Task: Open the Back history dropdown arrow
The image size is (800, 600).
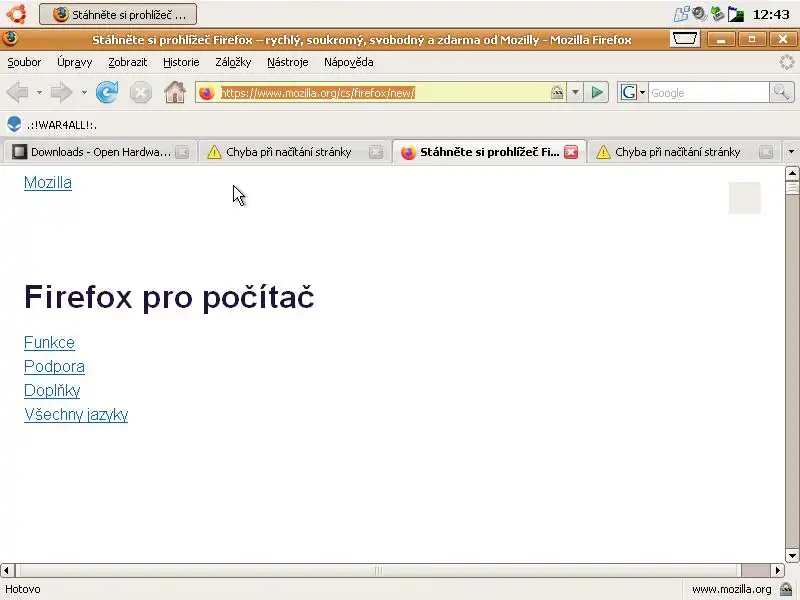Action: [x=39, y=93]
